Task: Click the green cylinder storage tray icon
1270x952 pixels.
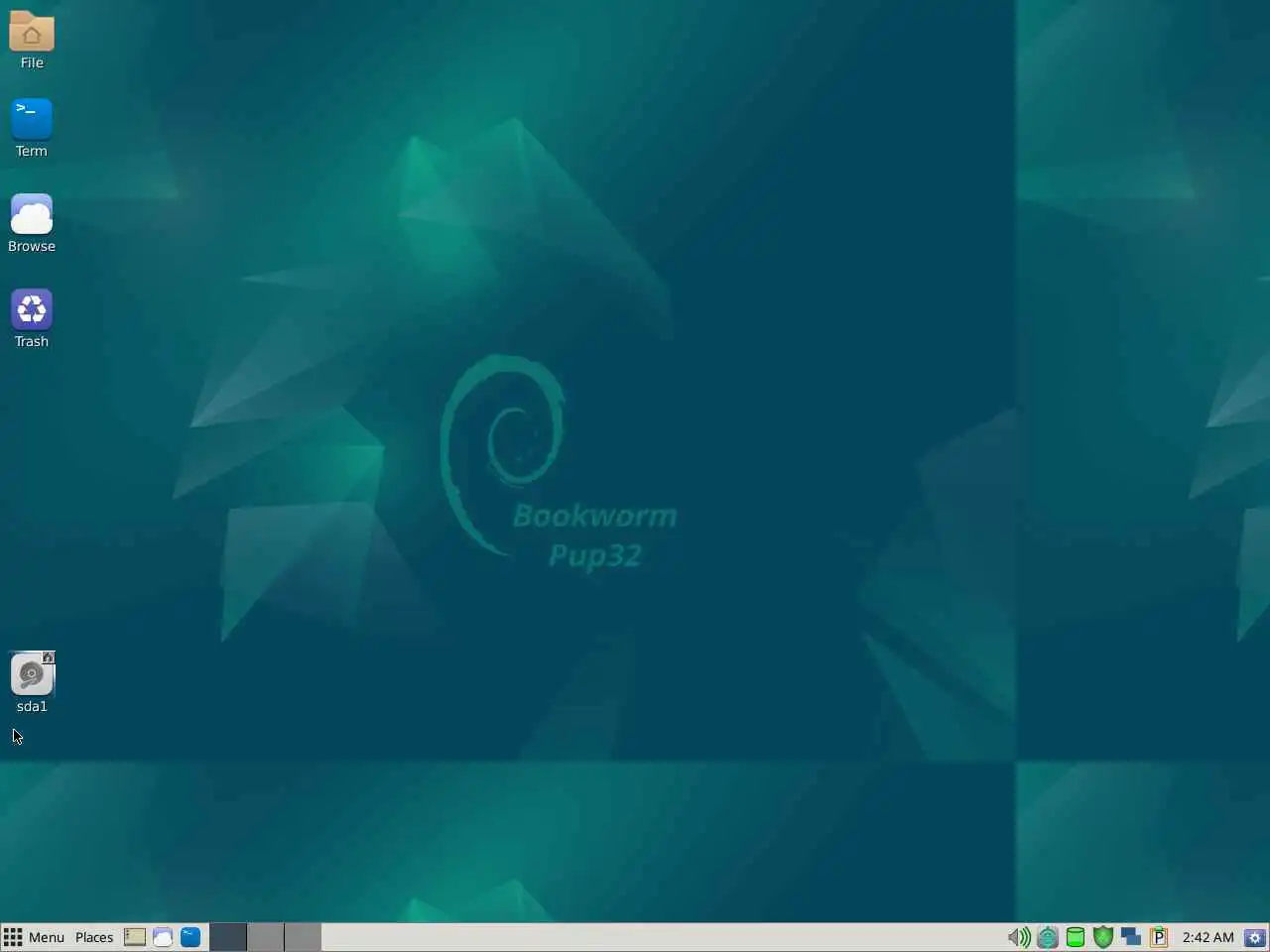Action: coord(1075,937)
